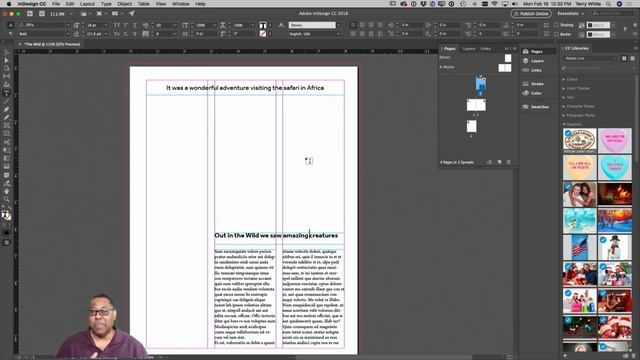Toggle the Underline button
The image size is (640, 360).
pos(135,25)
